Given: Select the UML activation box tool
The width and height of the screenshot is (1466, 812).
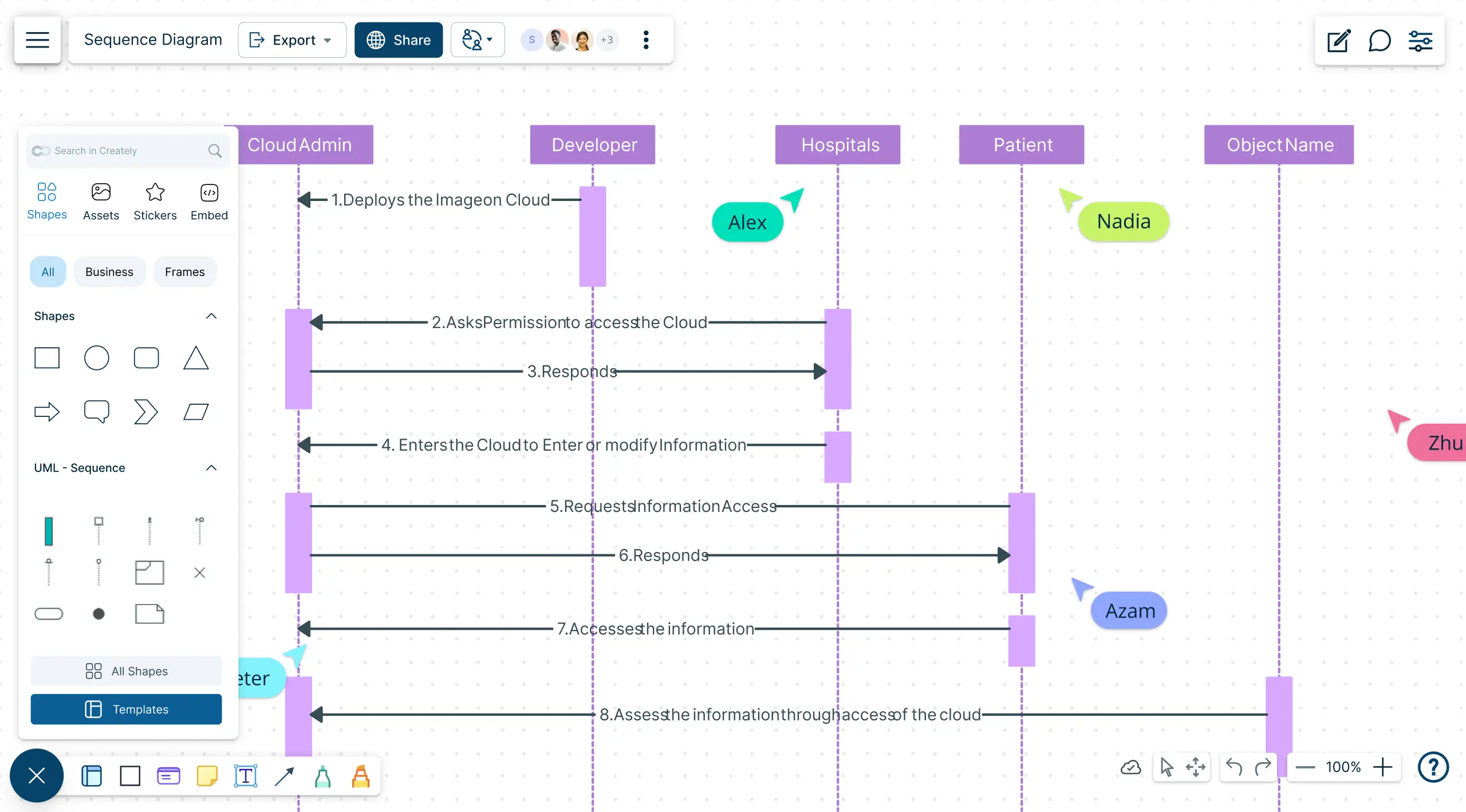Looking at the screenshot, I should (x=47, y=530).
